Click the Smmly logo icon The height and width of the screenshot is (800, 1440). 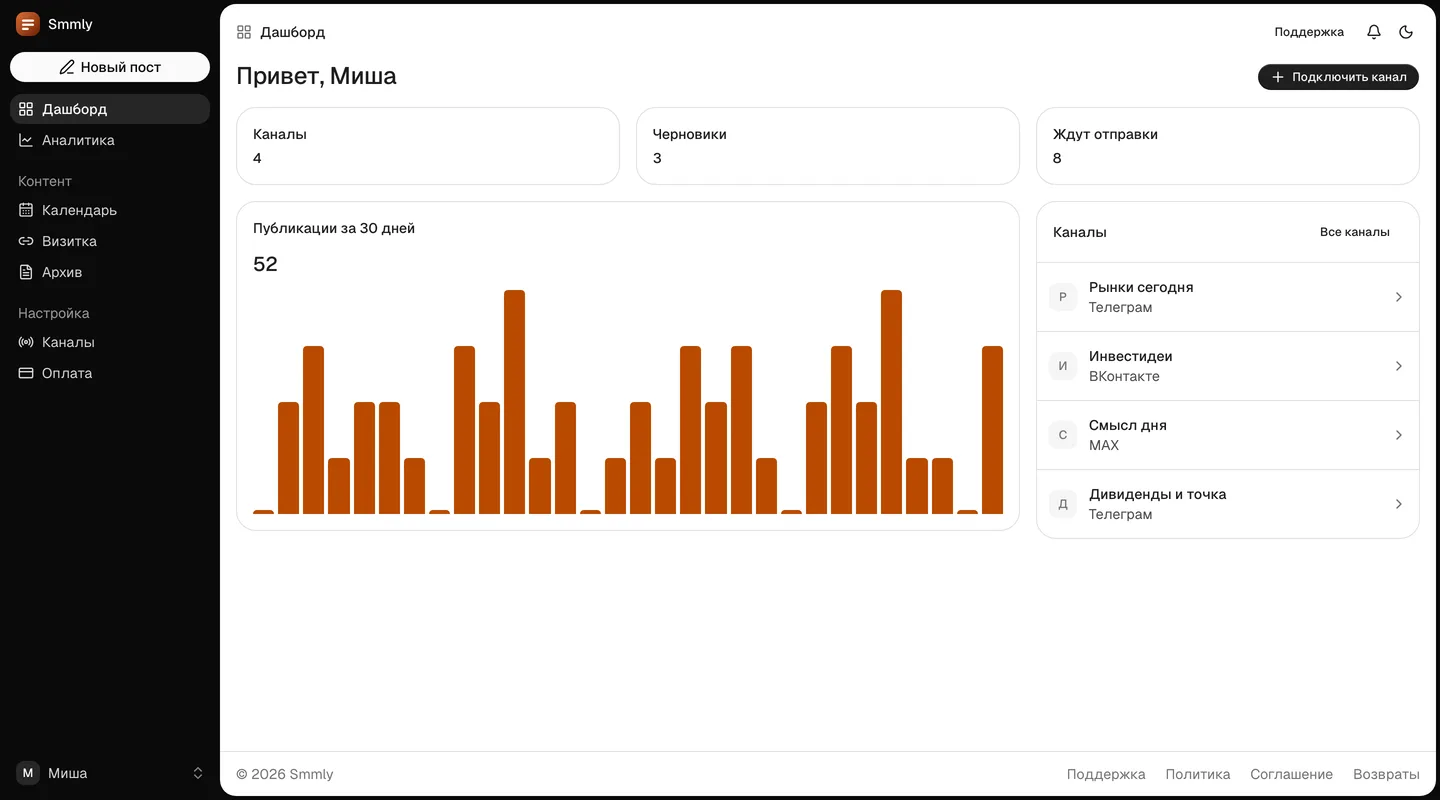tap(28, 24)
